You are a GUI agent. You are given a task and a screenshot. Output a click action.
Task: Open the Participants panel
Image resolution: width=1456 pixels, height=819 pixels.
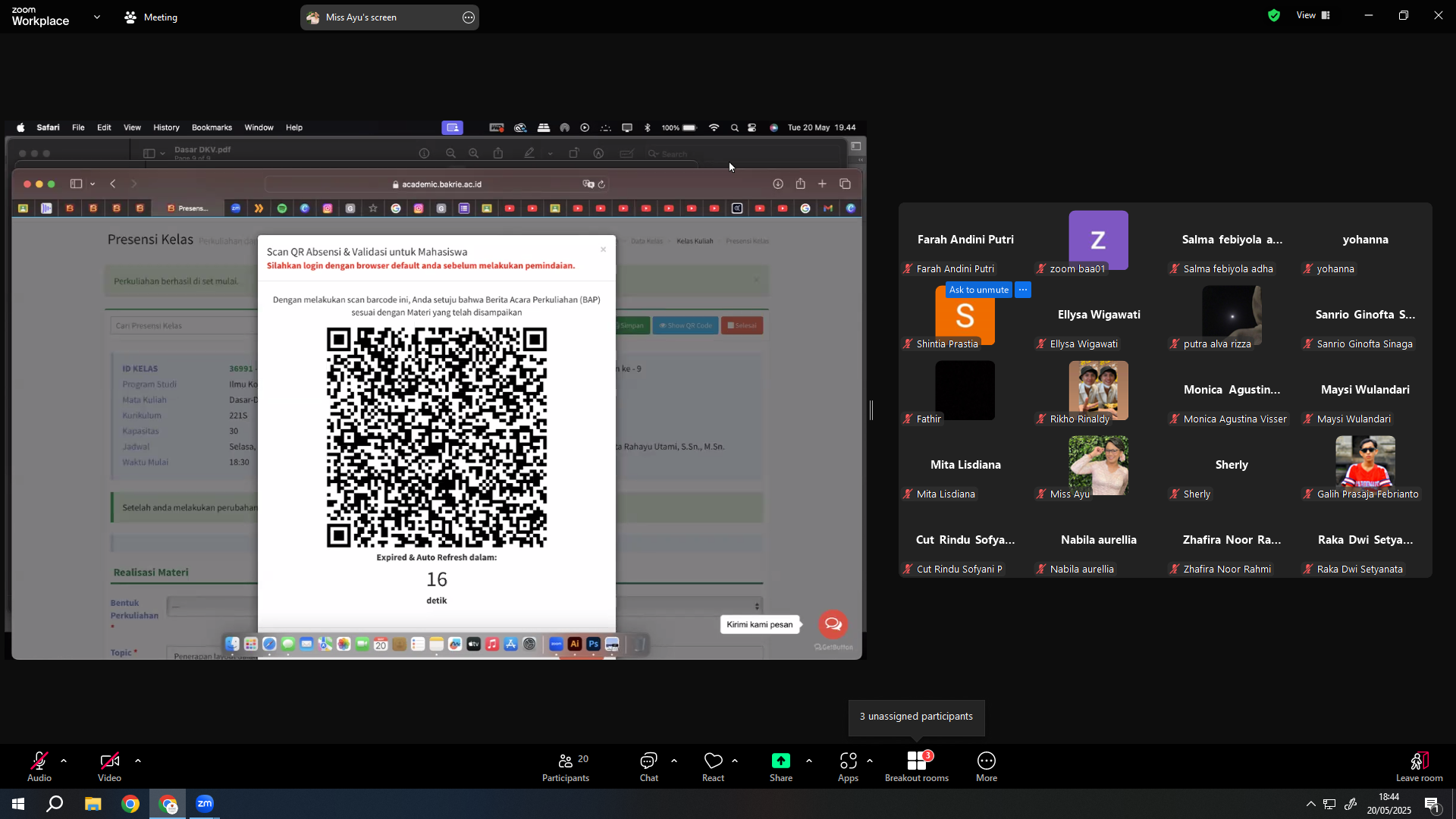tap(566, 766)
